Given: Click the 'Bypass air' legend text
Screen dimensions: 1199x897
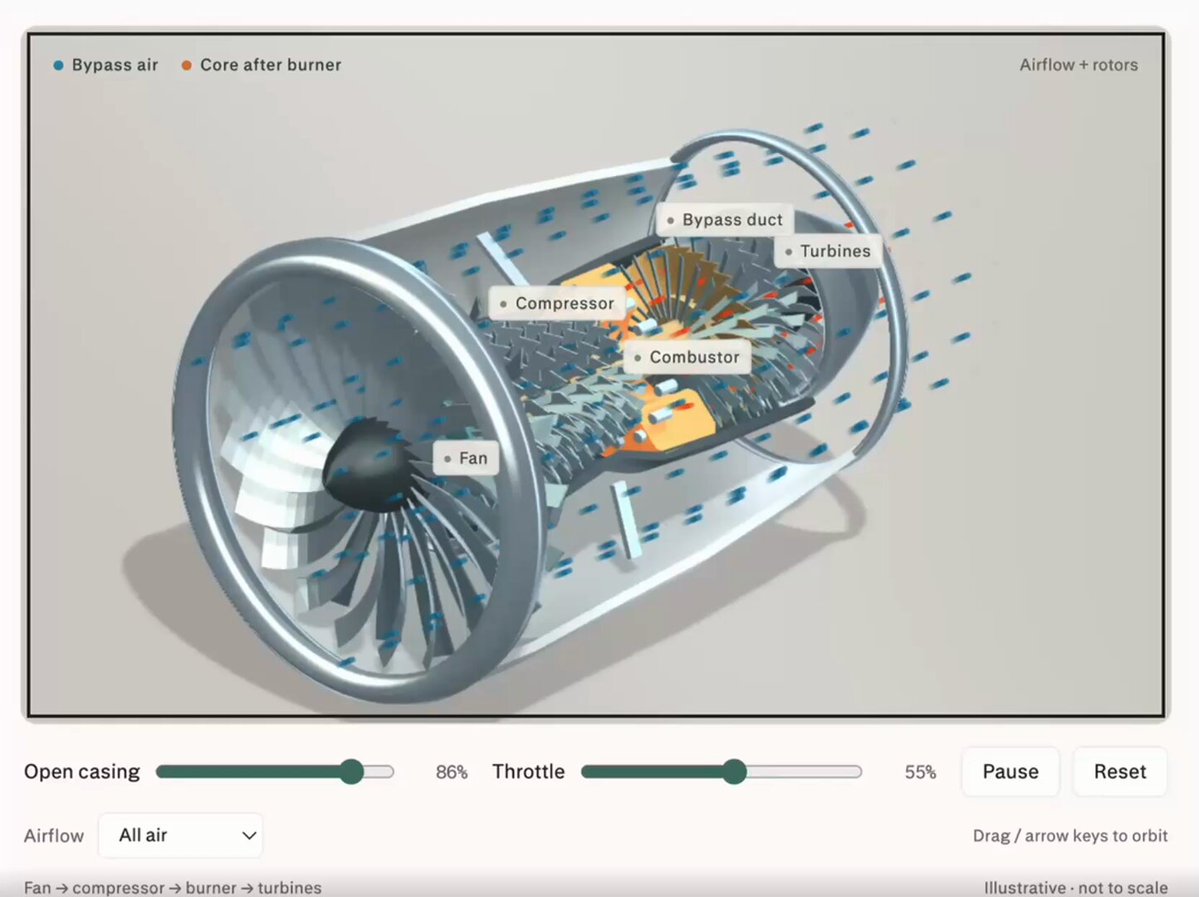Looking at the screenshot, I should [x=115, y=65].
